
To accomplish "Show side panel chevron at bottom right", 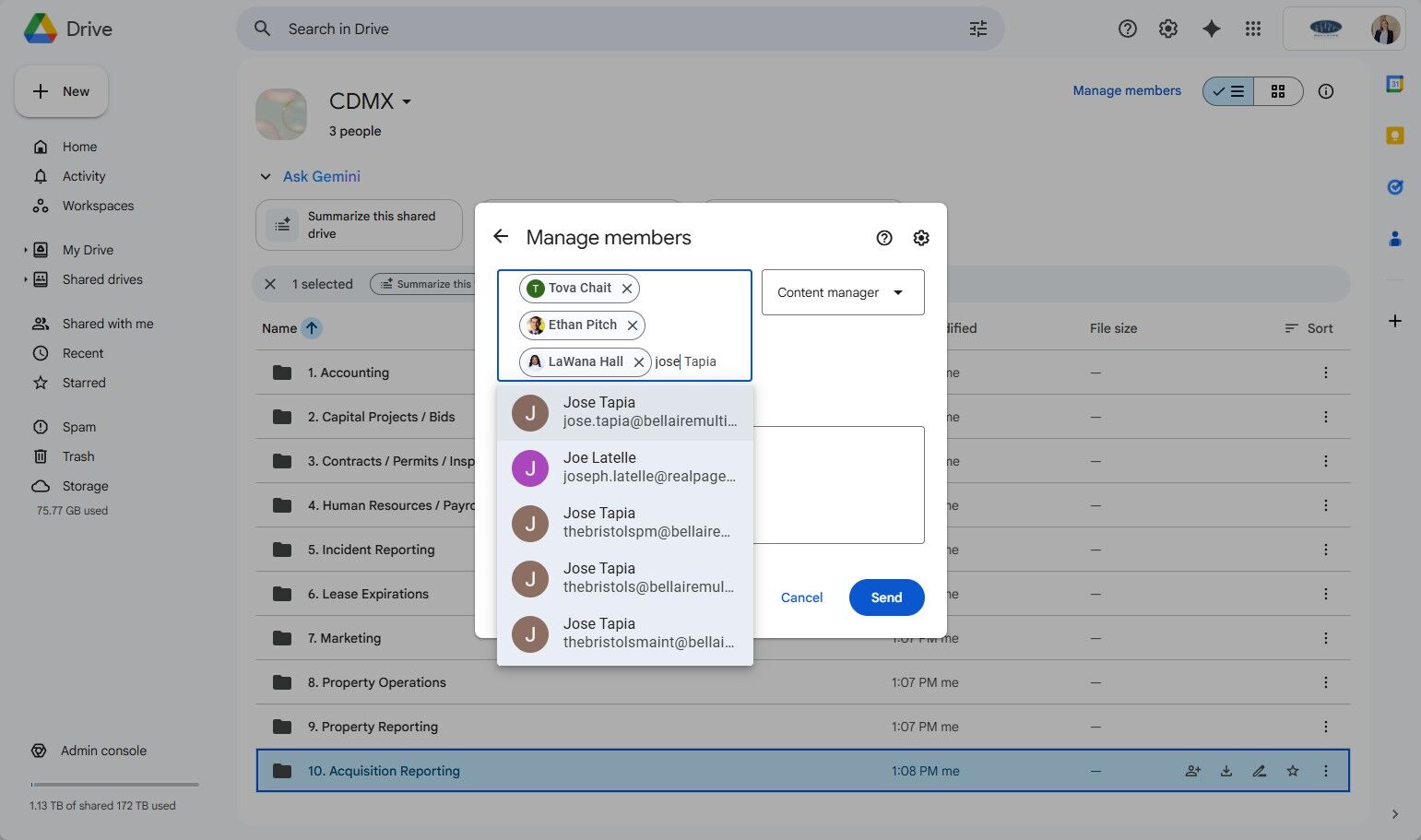I will point(1395,814).
